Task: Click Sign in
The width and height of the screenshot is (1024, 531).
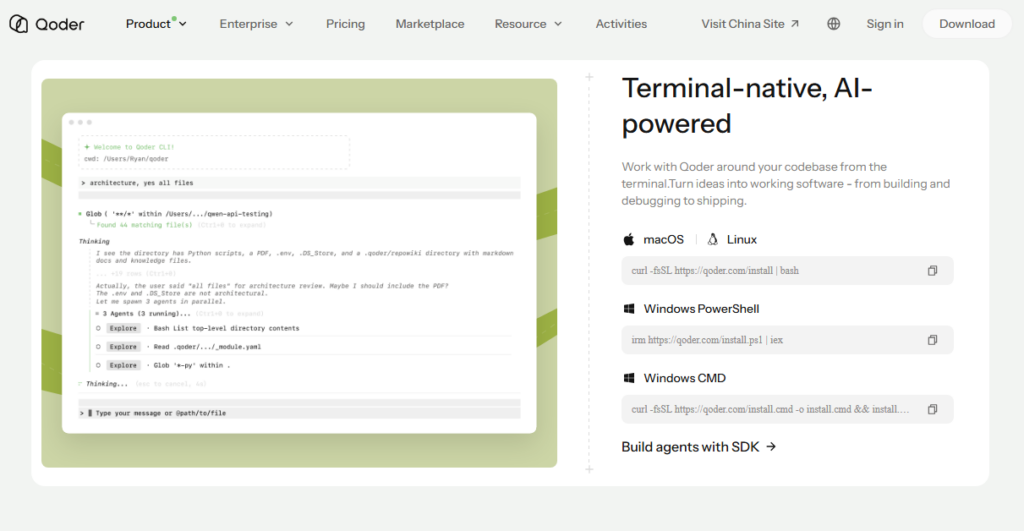Action: pos(885,24)
